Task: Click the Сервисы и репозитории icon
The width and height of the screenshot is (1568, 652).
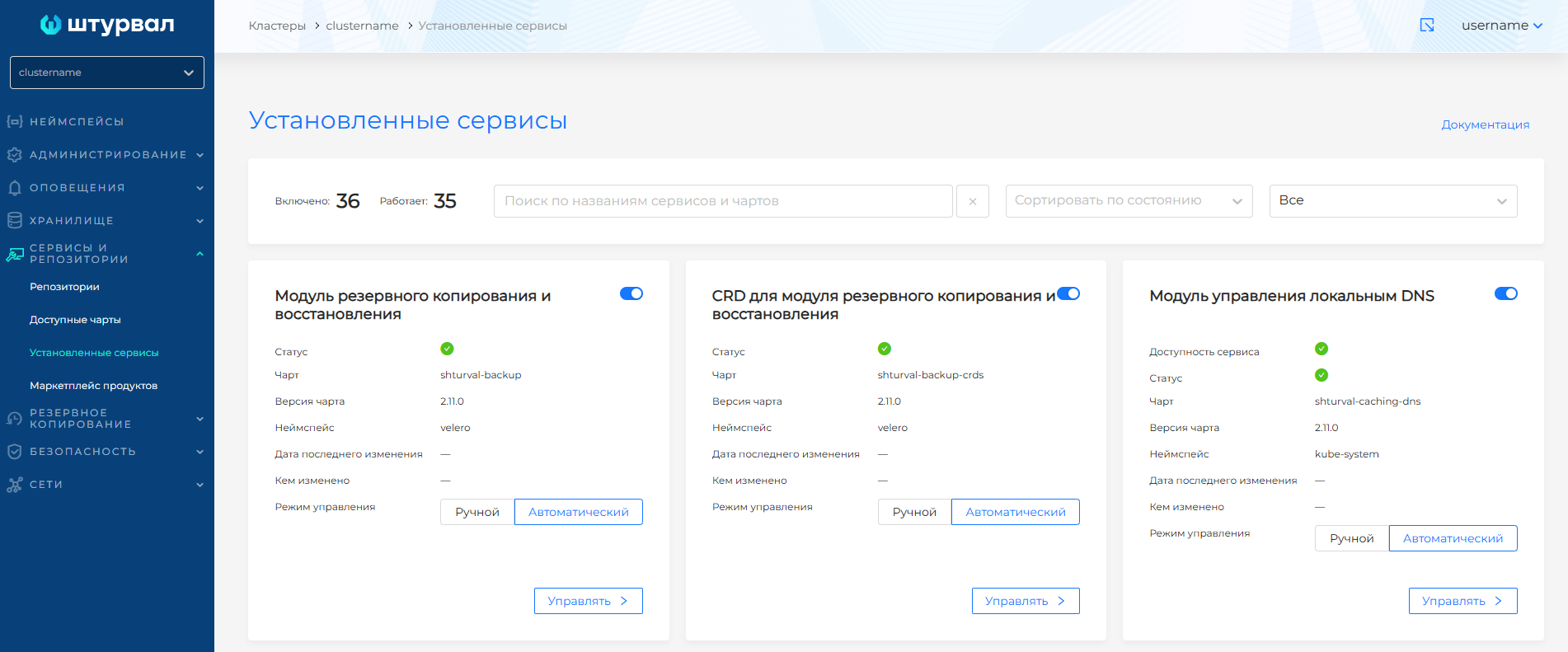Action: click(x=14, y=254)
